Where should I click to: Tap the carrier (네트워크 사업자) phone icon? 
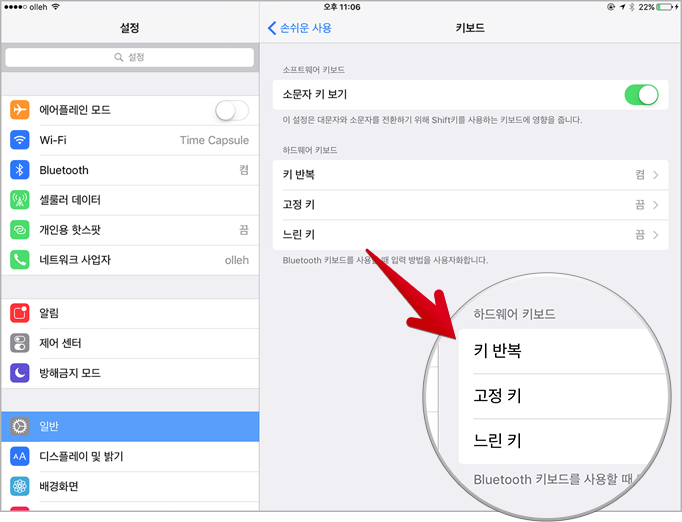[20, 260]
